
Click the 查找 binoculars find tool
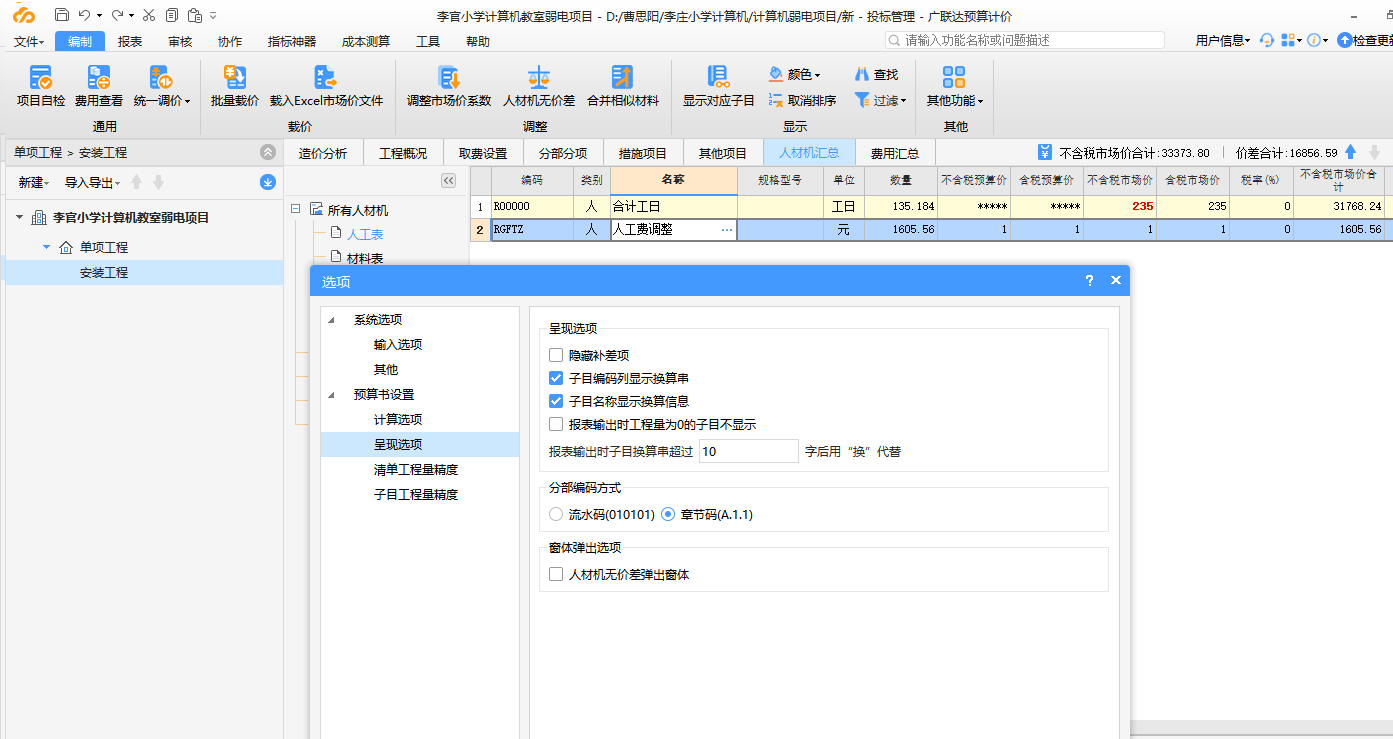tap(877, 74)
